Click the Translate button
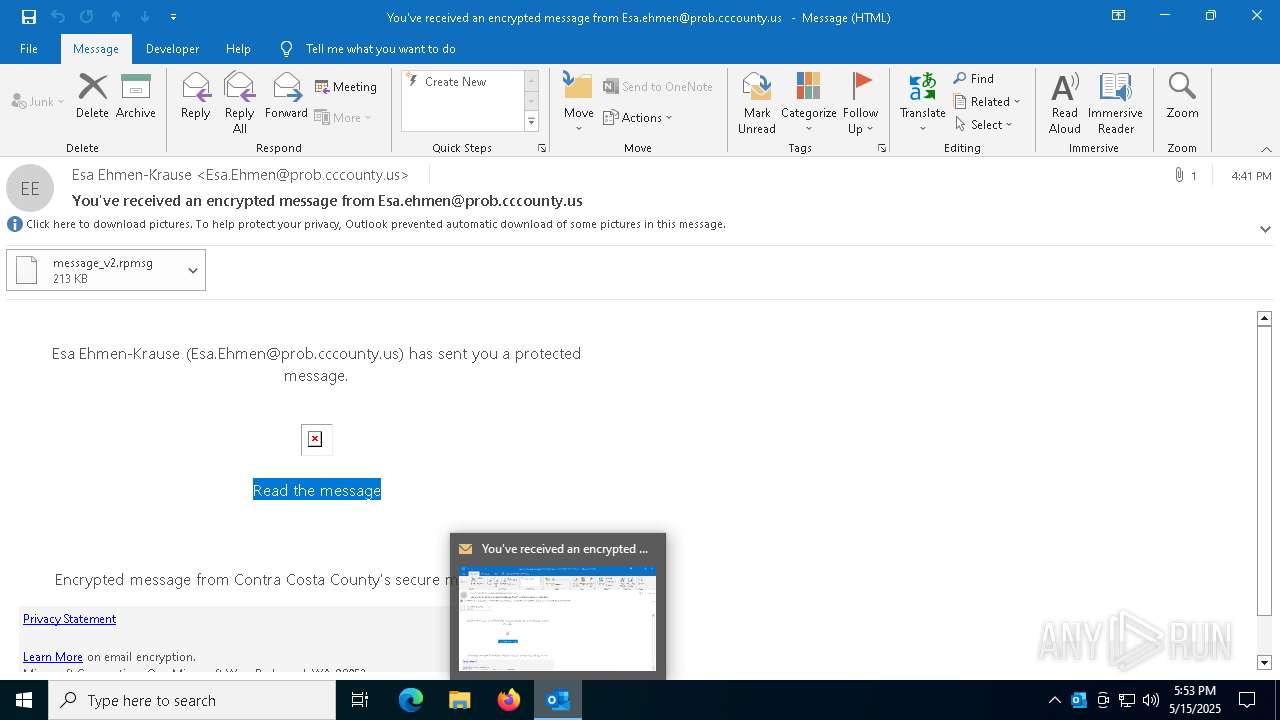 click(x=922, y=103)
